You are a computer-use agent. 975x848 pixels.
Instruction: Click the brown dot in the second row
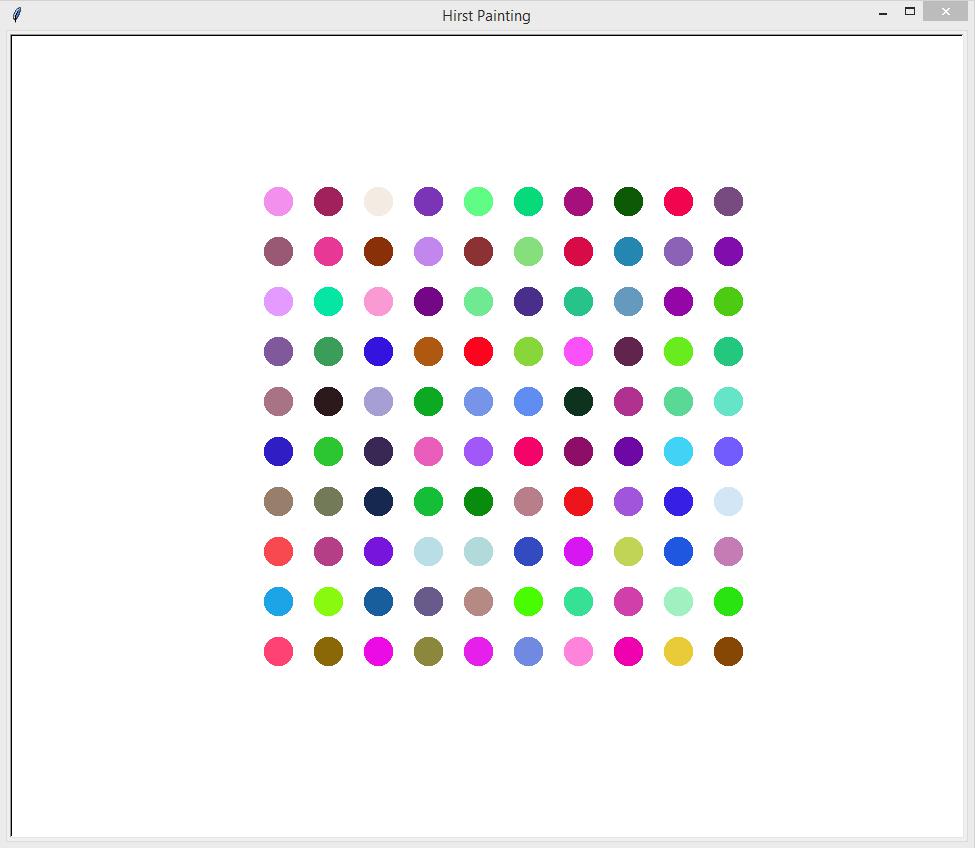pyautogui.click(x=378, y=251)
